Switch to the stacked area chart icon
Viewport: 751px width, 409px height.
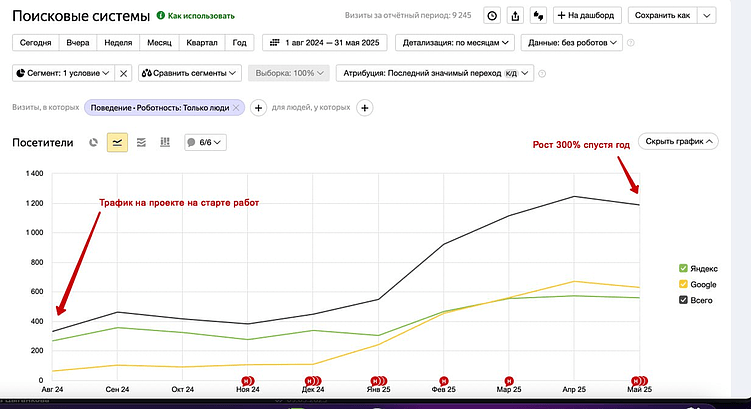[x=141, y=142]
